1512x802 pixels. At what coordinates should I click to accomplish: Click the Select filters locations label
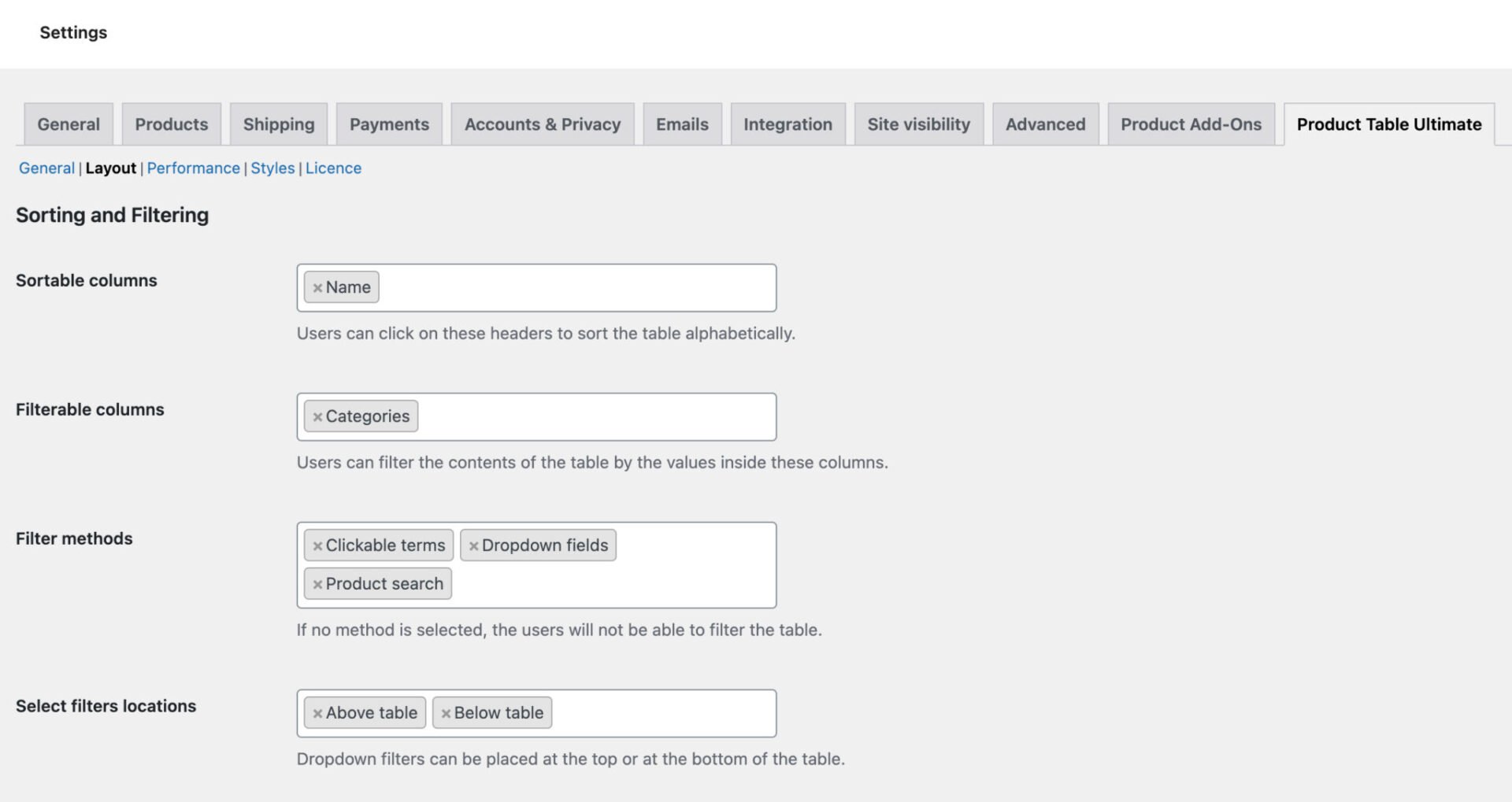(106, 706)
